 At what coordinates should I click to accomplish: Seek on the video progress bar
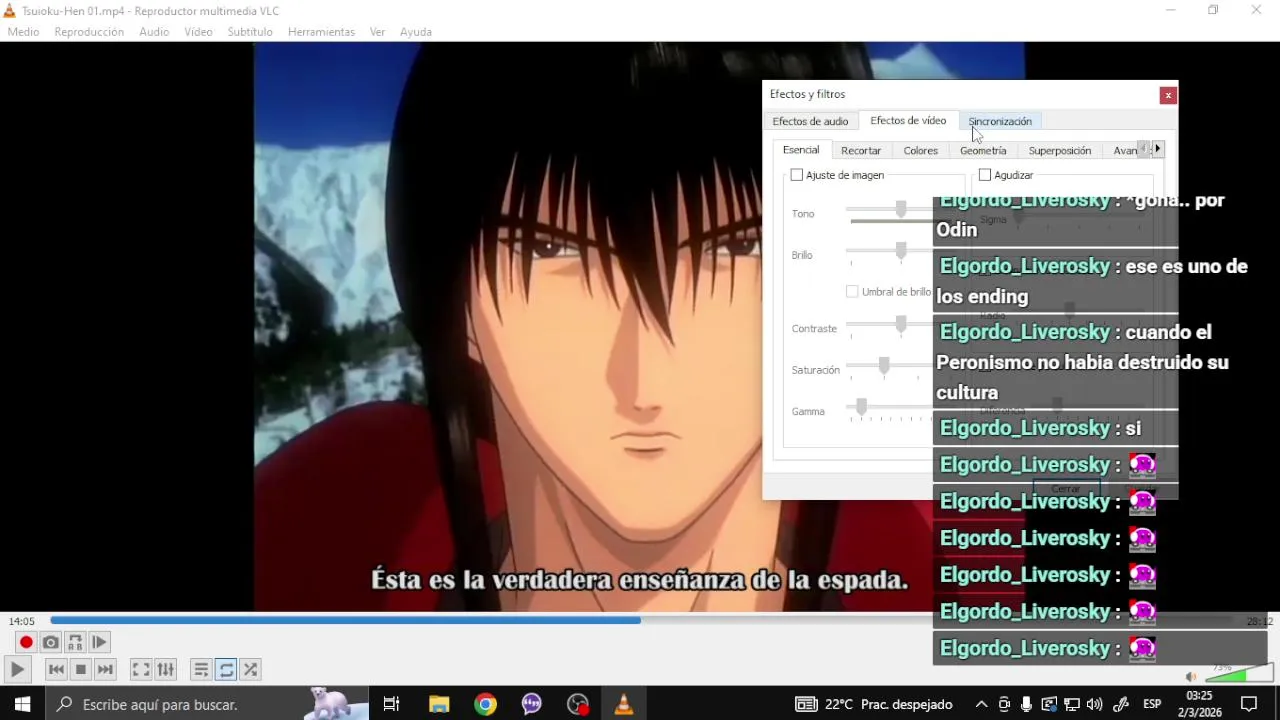click(640, 620)
